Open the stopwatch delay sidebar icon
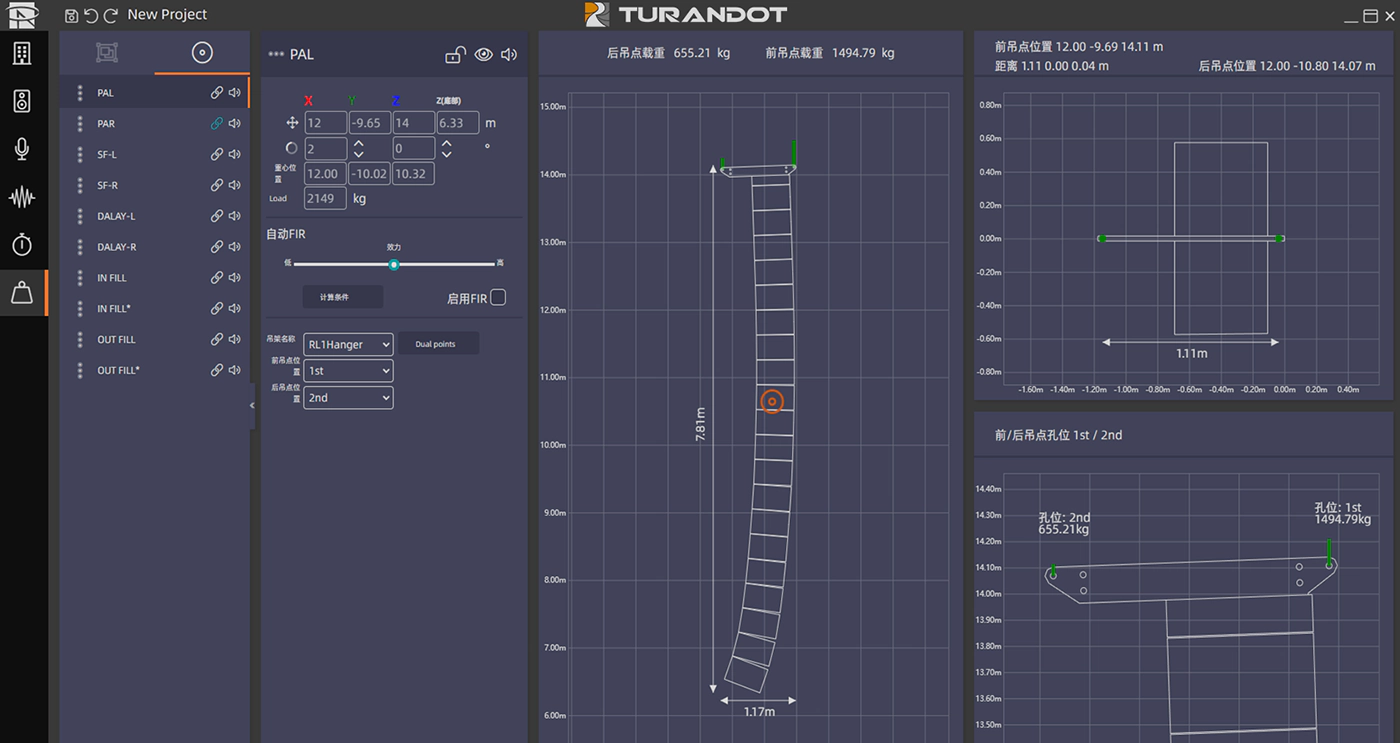This screenshot has width=1400, height=743. click(x=22, y=244)
